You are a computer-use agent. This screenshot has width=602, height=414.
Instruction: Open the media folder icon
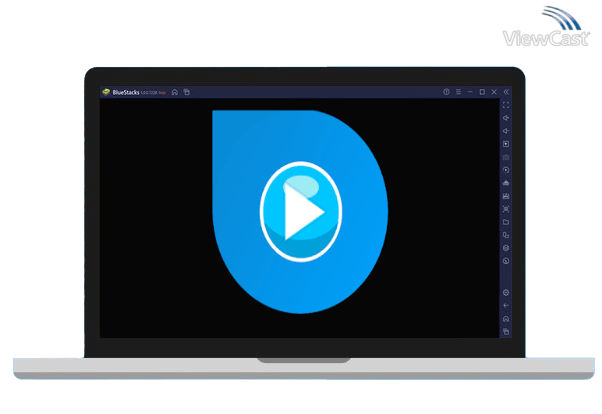(506, 222)
